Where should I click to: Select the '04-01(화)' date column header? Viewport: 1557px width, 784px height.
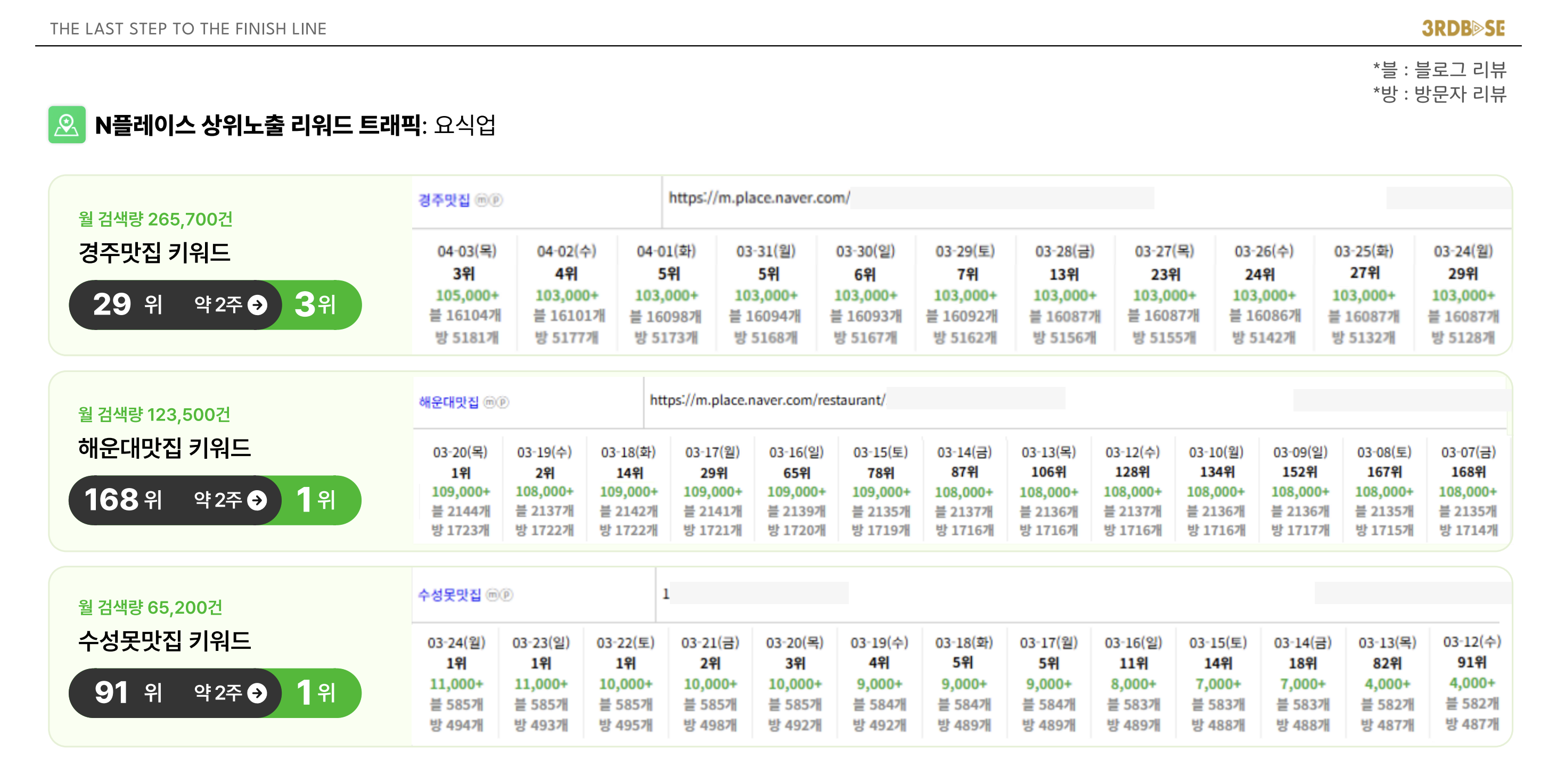tap(666, 251)
